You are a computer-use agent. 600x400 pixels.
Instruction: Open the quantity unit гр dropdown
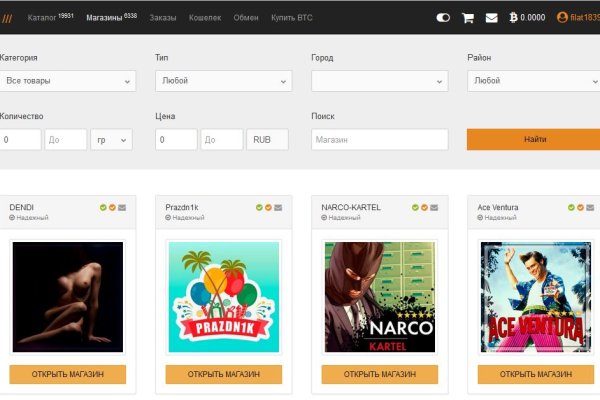pyautogui.click(x=111, y=140)
